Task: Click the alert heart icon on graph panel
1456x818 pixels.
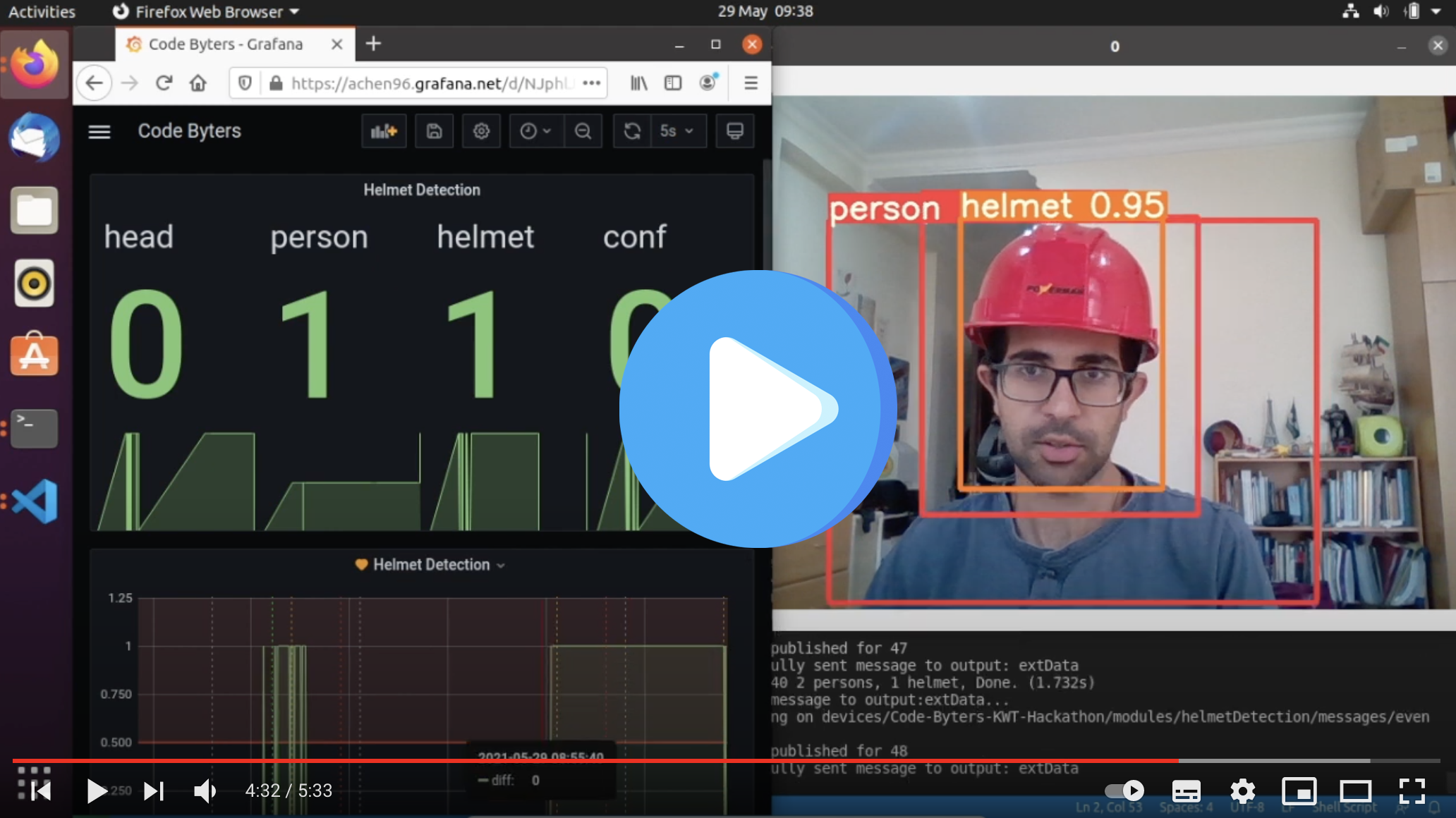Action: (x=361, y=564)
